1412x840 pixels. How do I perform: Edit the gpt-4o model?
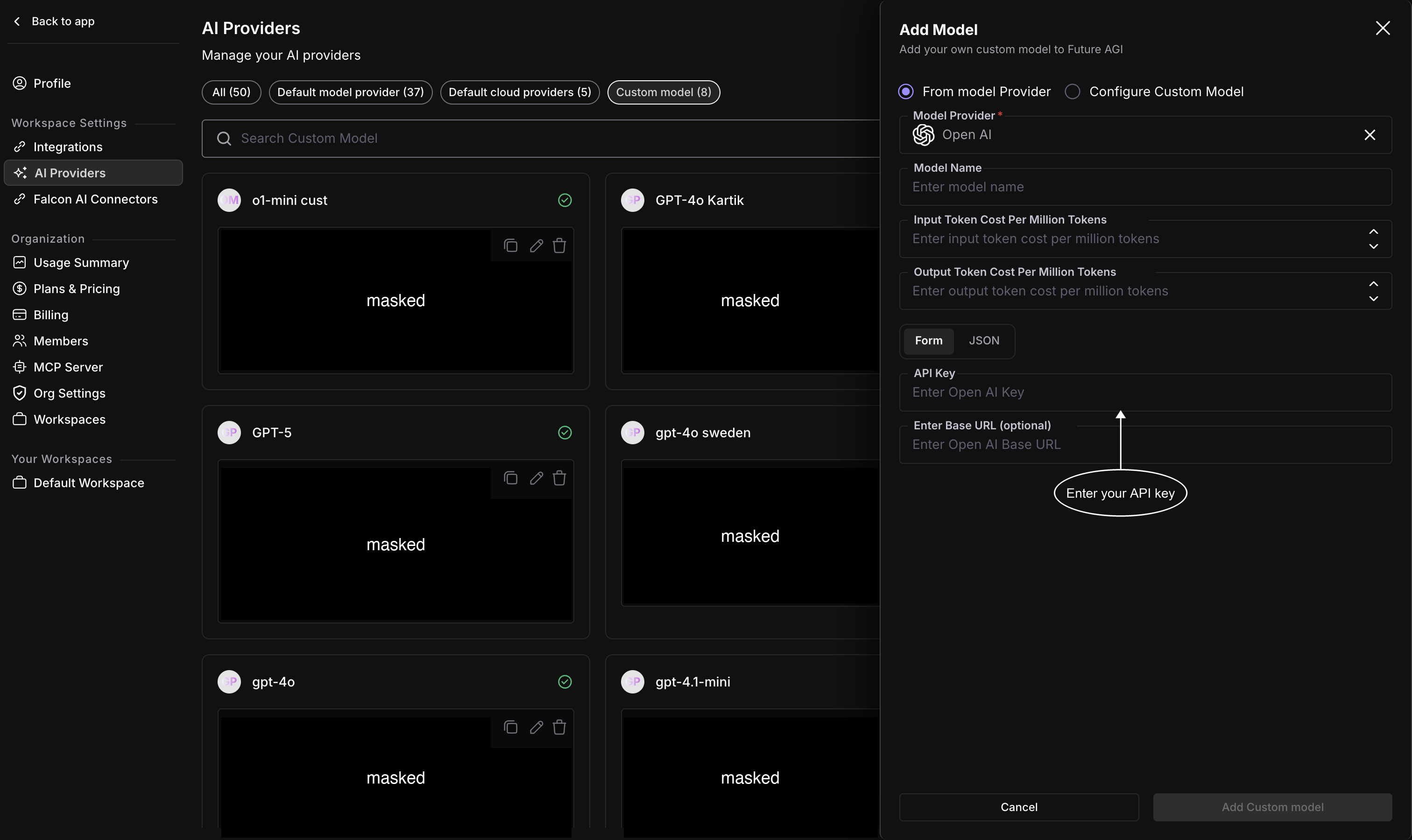537,728
